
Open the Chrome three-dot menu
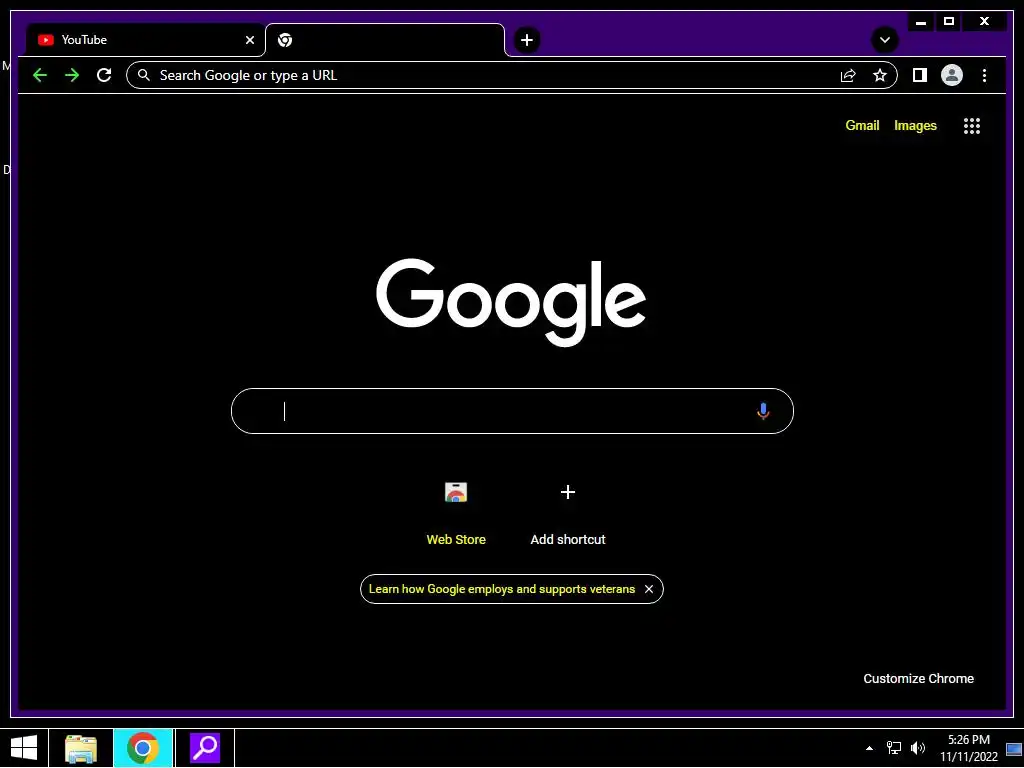[984, 75]
